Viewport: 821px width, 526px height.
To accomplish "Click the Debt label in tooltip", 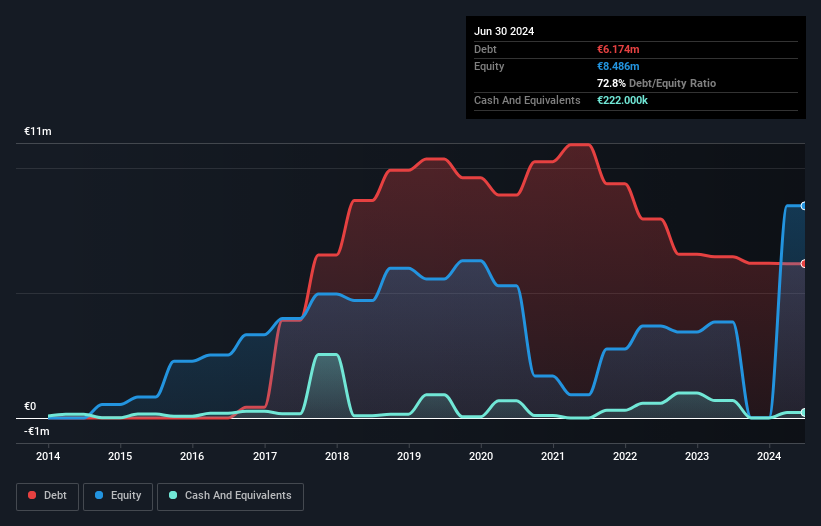I will (485, 49).
